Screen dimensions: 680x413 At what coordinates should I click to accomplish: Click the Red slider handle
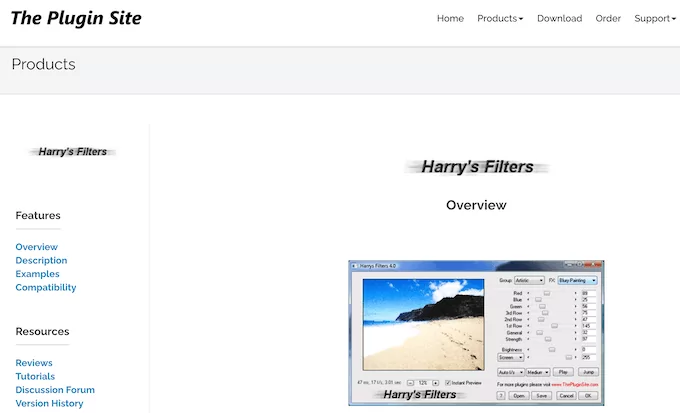(545, 293)
